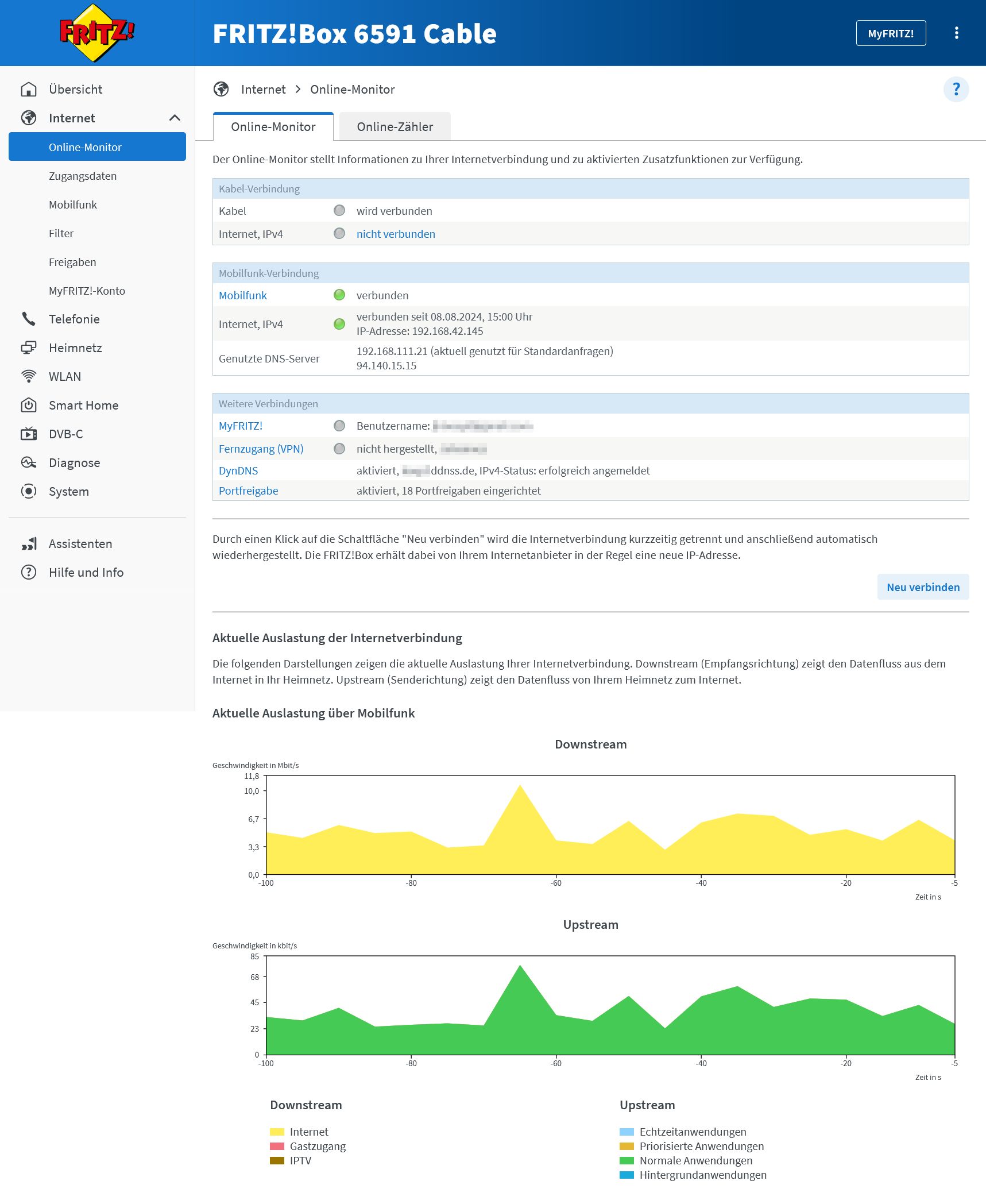Open the Telefonie menu entry
This screenshot has height=1204, width=986.
[74, 319]
